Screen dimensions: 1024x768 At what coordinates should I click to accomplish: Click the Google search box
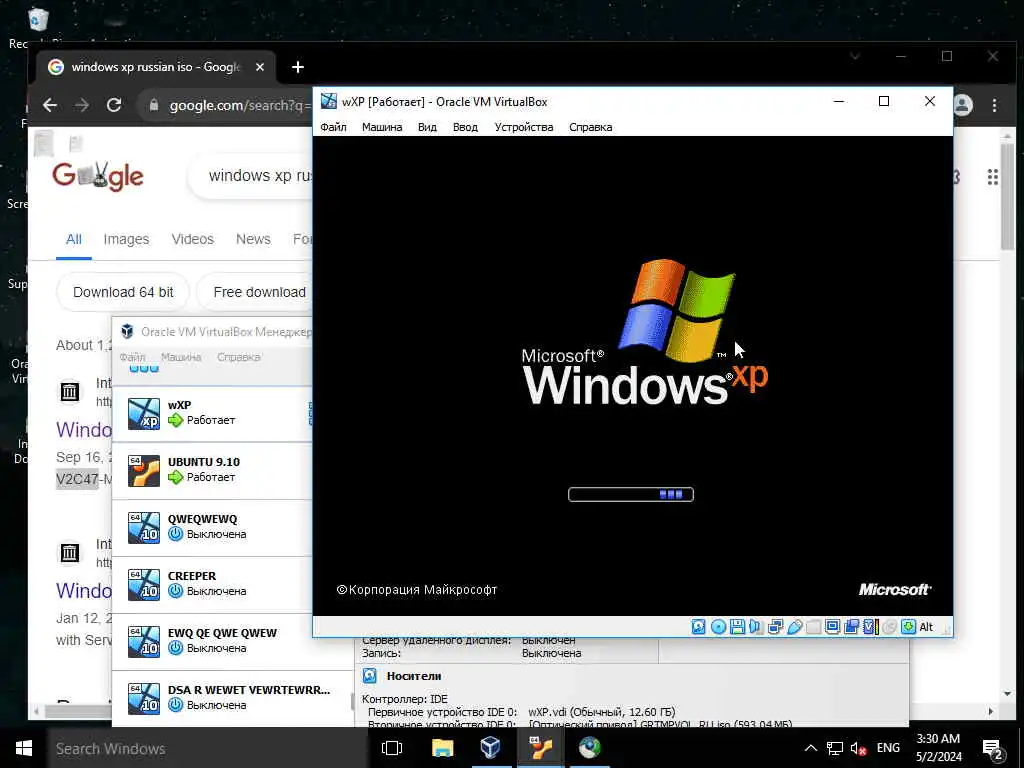click(250, 176)
